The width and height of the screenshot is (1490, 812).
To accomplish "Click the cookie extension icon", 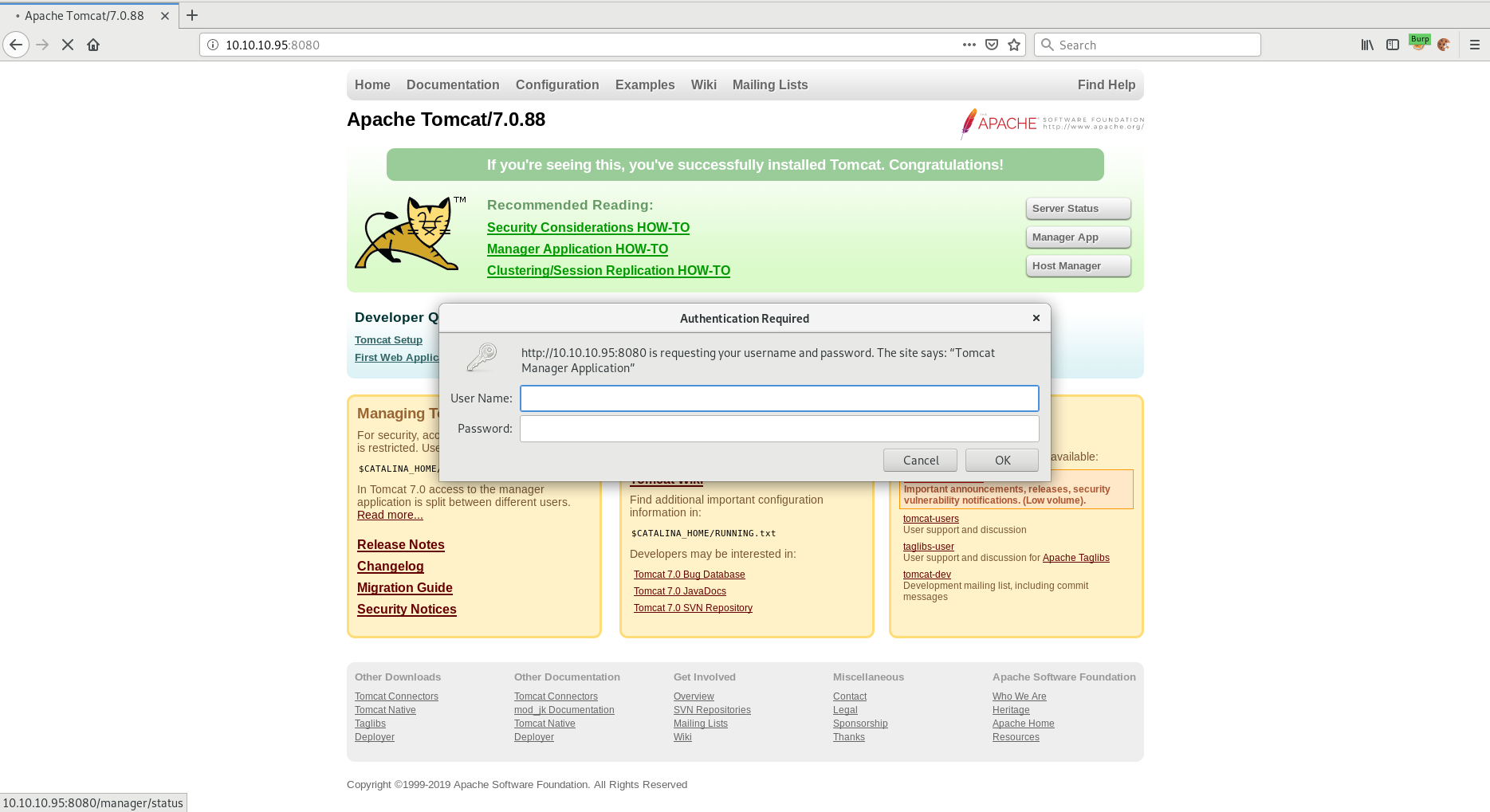I will coord(1444,45).
